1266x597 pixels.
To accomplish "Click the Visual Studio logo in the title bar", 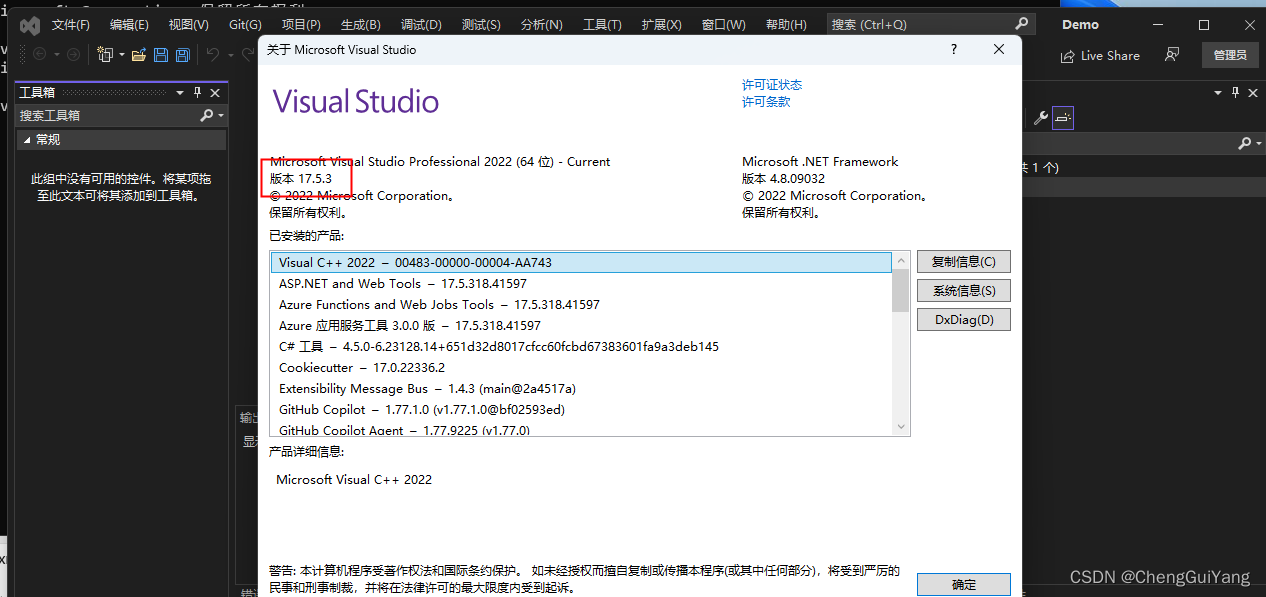I will pos(30,25).
